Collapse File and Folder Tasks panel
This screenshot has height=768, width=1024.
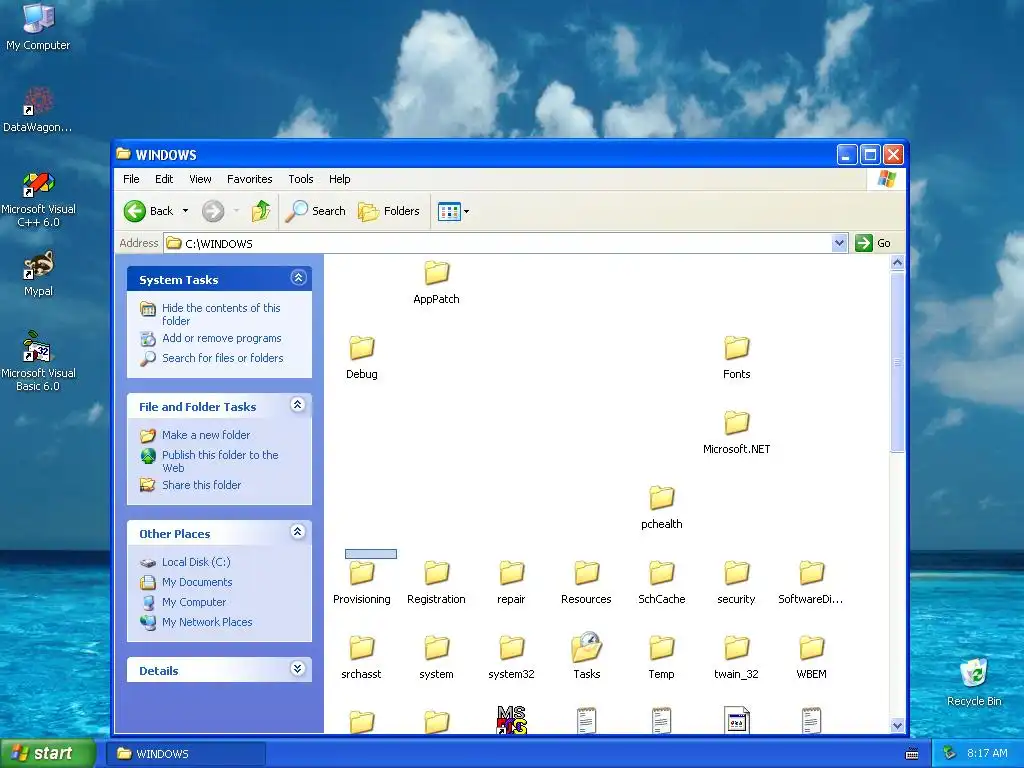click(x=298, y=405)
